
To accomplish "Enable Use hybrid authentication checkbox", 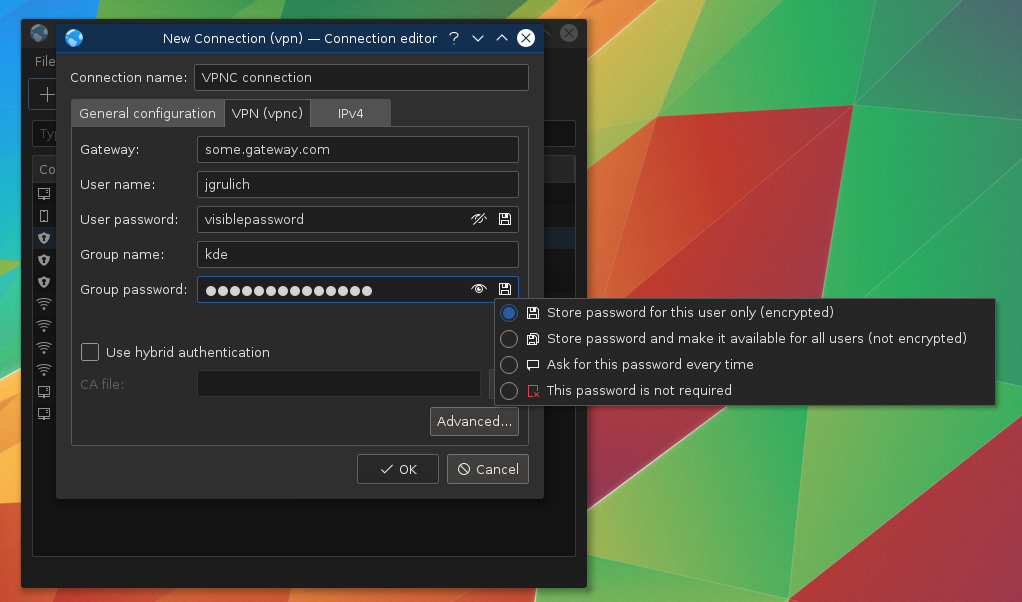I will tap(91, 352).
